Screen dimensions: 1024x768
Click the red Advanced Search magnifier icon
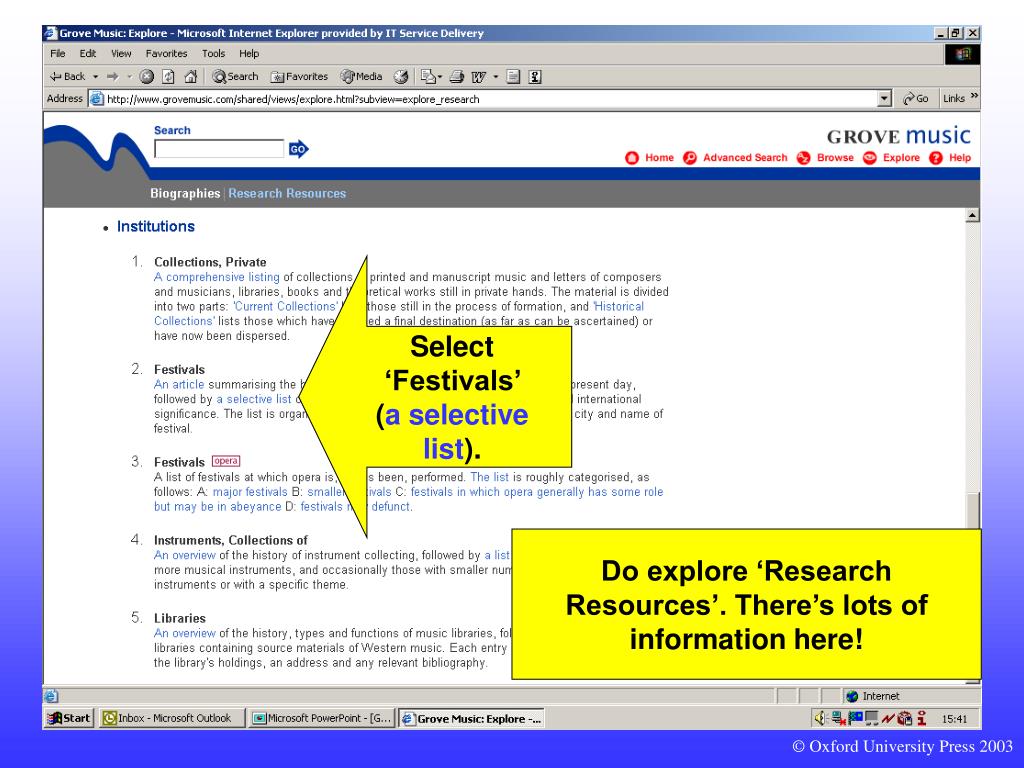click(690, 158)
